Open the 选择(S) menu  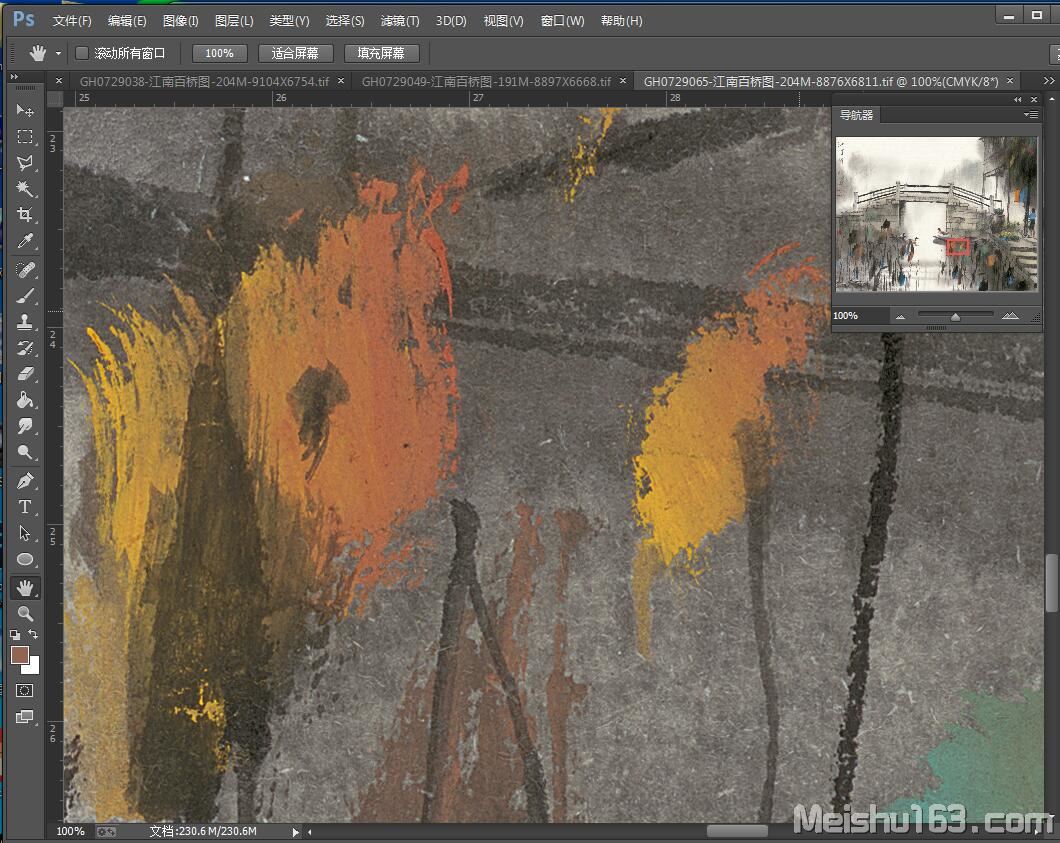[x=345, y=21]
